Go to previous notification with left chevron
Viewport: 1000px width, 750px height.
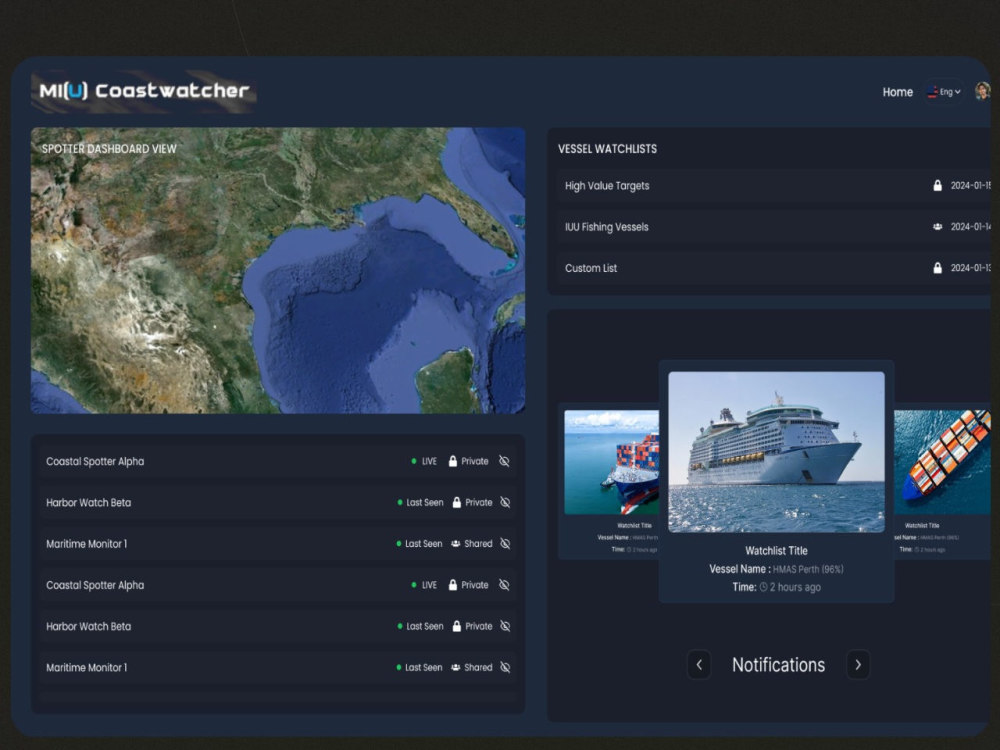pos(699,665)
